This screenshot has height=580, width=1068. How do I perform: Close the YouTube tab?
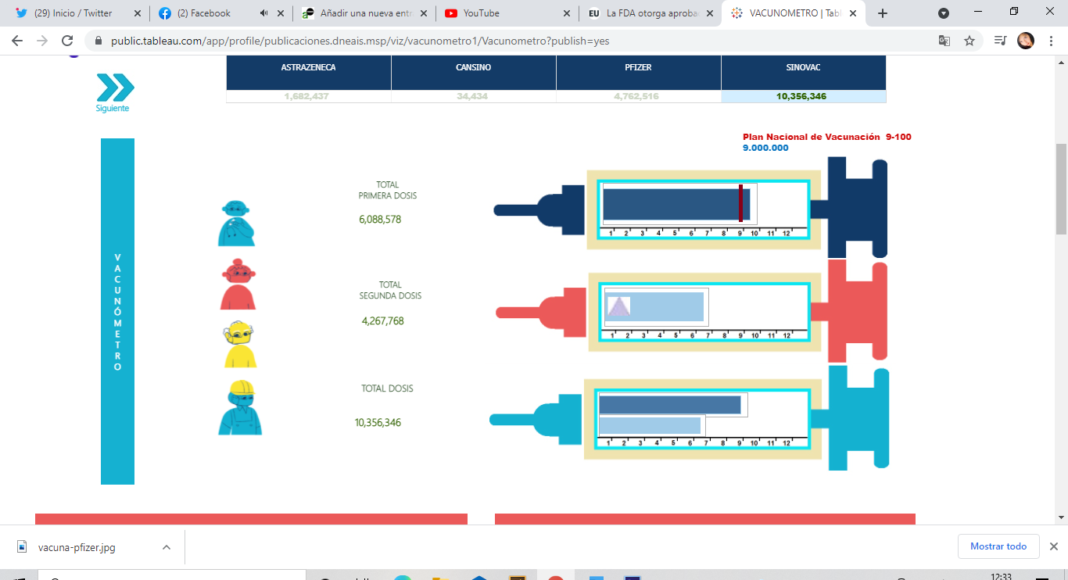point(566,13)
